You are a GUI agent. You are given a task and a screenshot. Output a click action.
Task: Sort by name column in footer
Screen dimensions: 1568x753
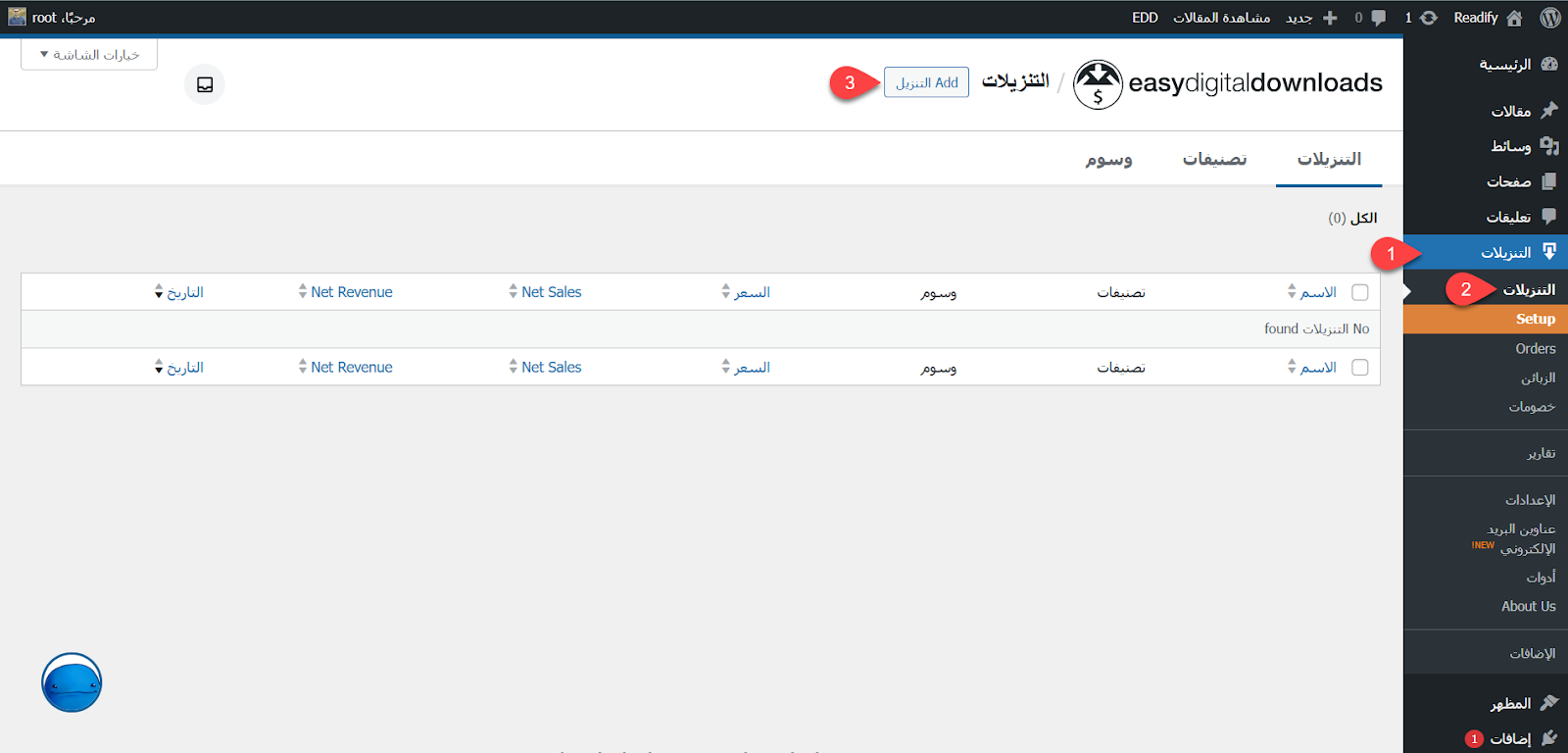[x=1312, y=368]
